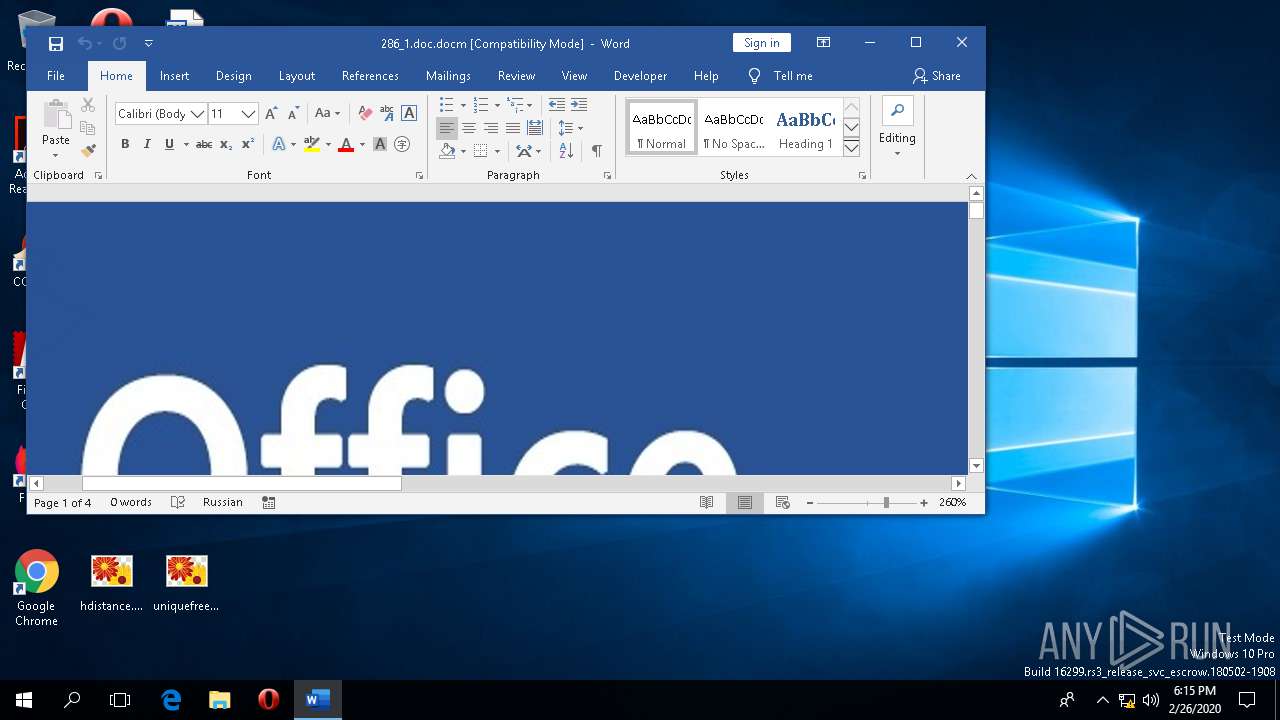Screen dimensions: 1280x720
Task: Open the Borders dropdown
Action: (x=496, y=151)
